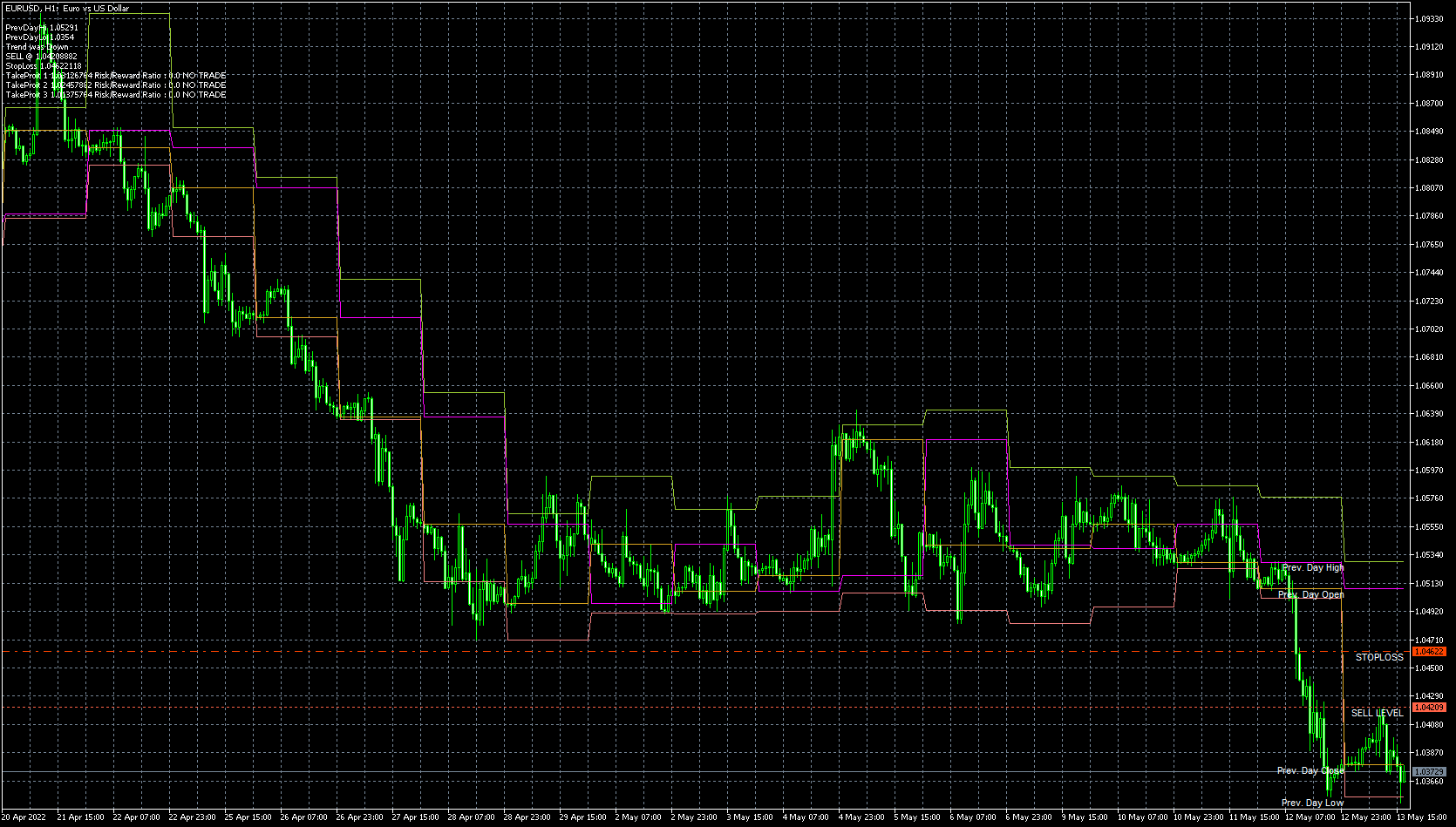Click the 'SELL @ 1.04208882' line
This screenshot has width=1456, height=827.
(41, 57)
